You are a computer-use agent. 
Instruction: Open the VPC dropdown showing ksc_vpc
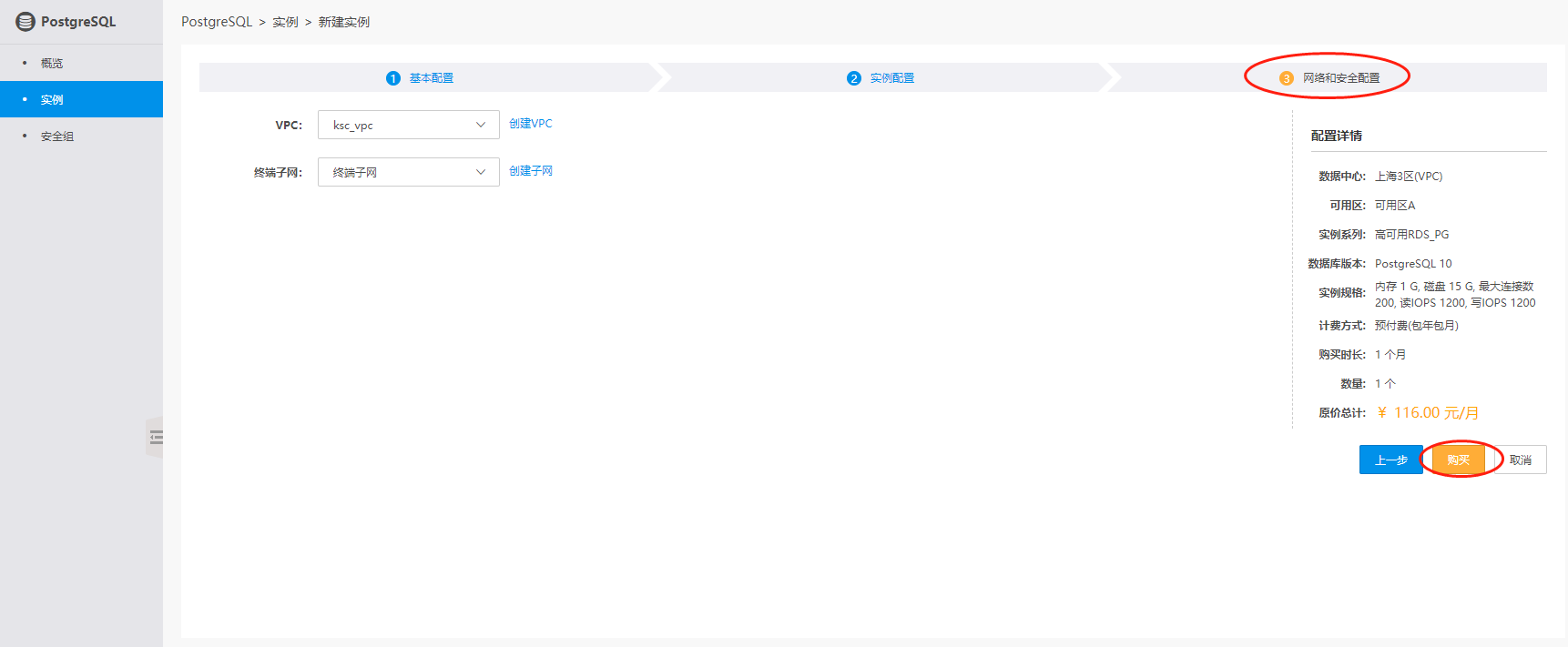(x=409, y=125)
